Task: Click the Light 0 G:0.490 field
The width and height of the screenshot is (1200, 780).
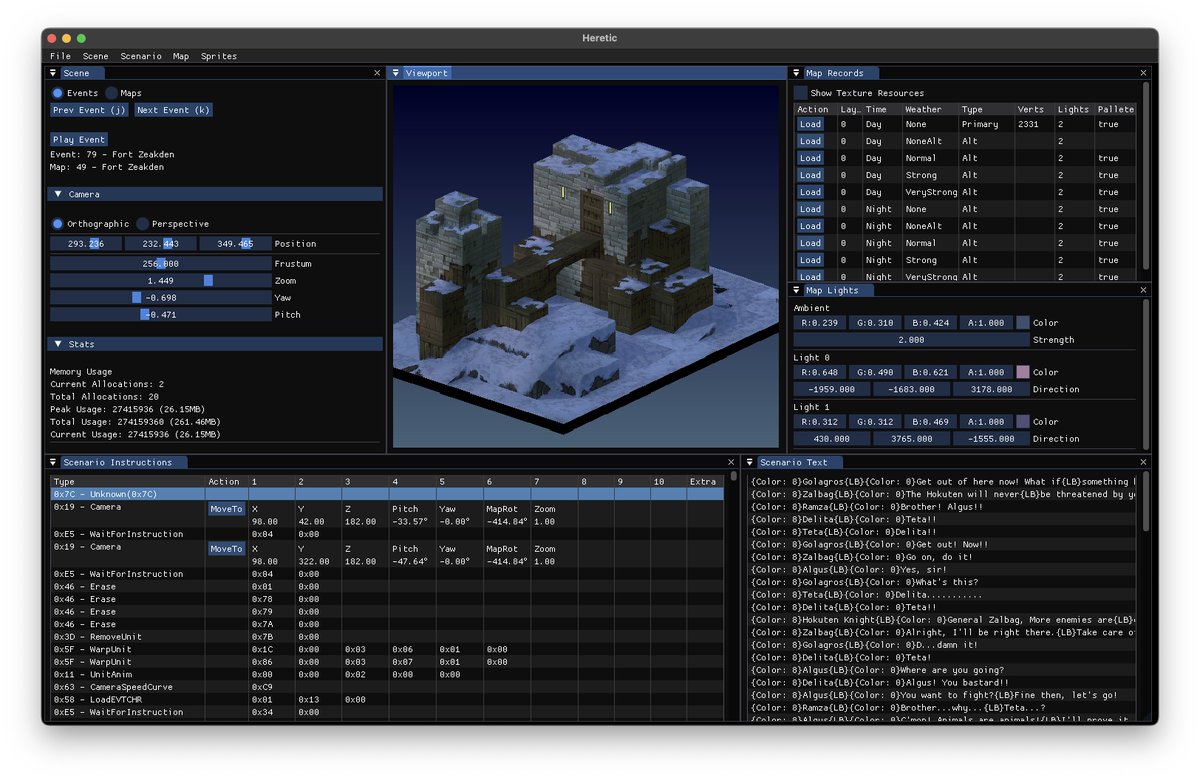Action: tap(875, 372)
